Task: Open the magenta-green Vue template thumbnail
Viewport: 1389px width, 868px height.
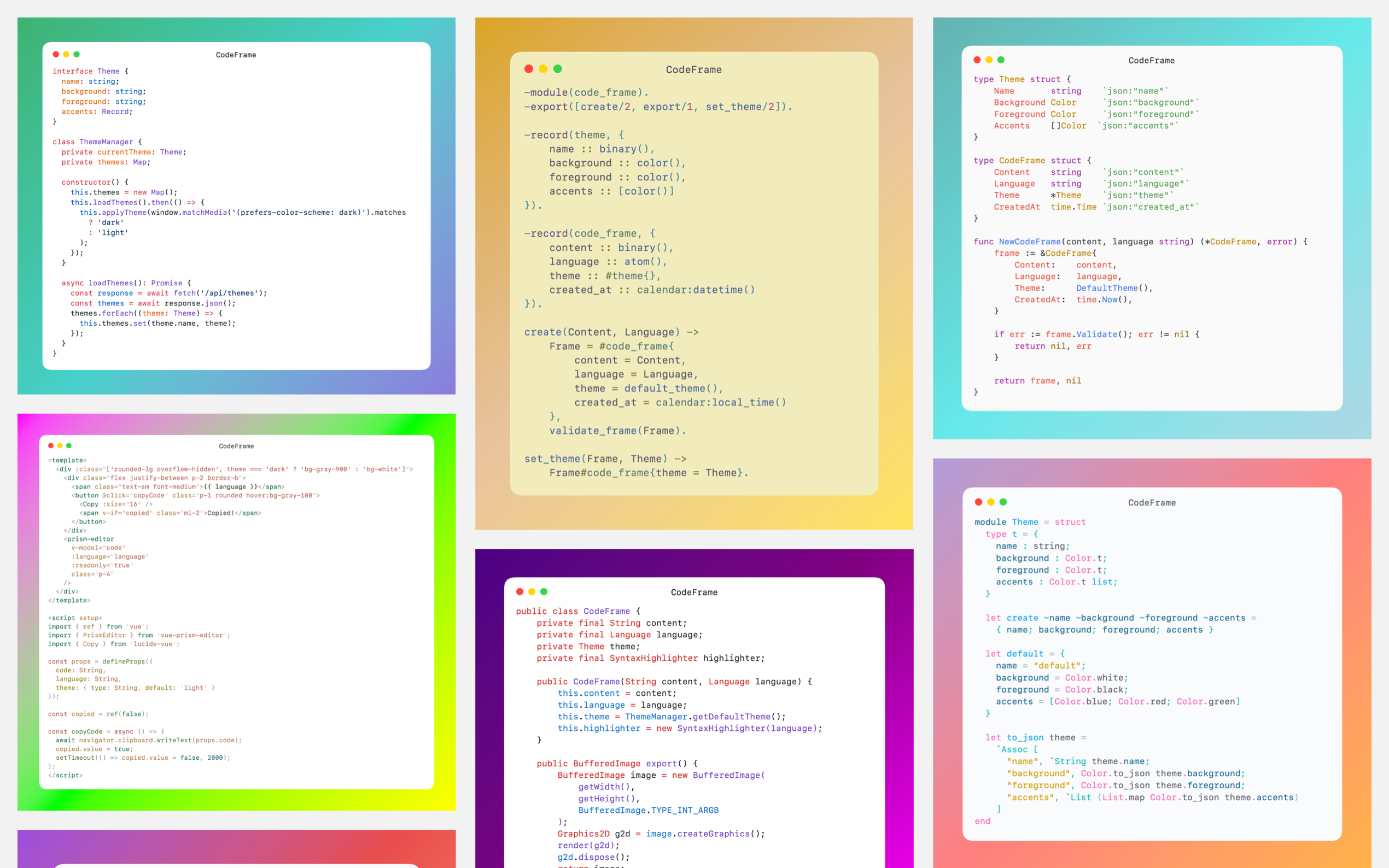Action: point(237,612)
